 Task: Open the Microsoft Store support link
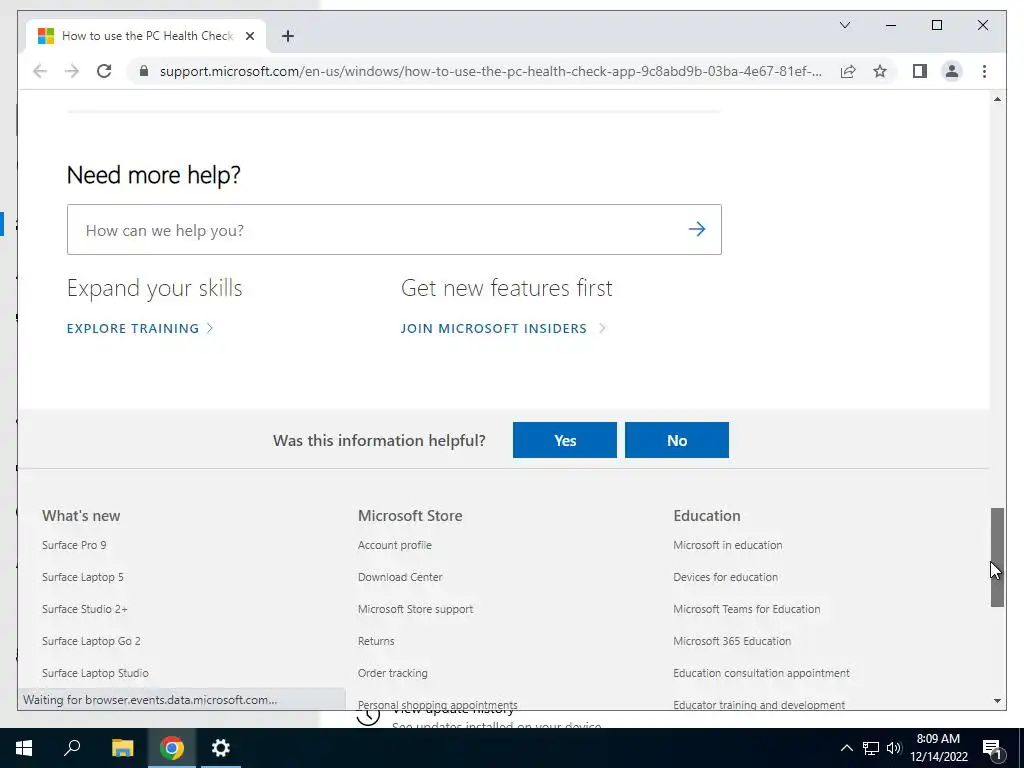point(415,609)
